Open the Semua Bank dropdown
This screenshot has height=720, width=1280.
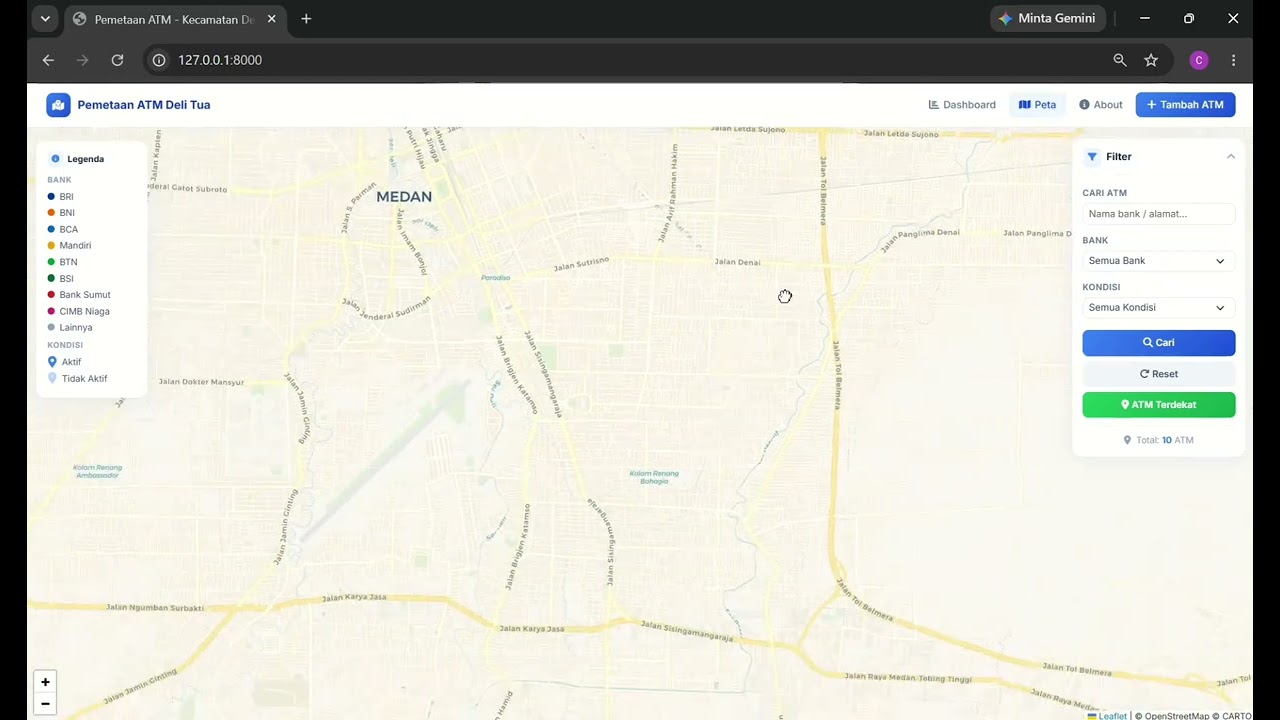[x=1158, y=261]
